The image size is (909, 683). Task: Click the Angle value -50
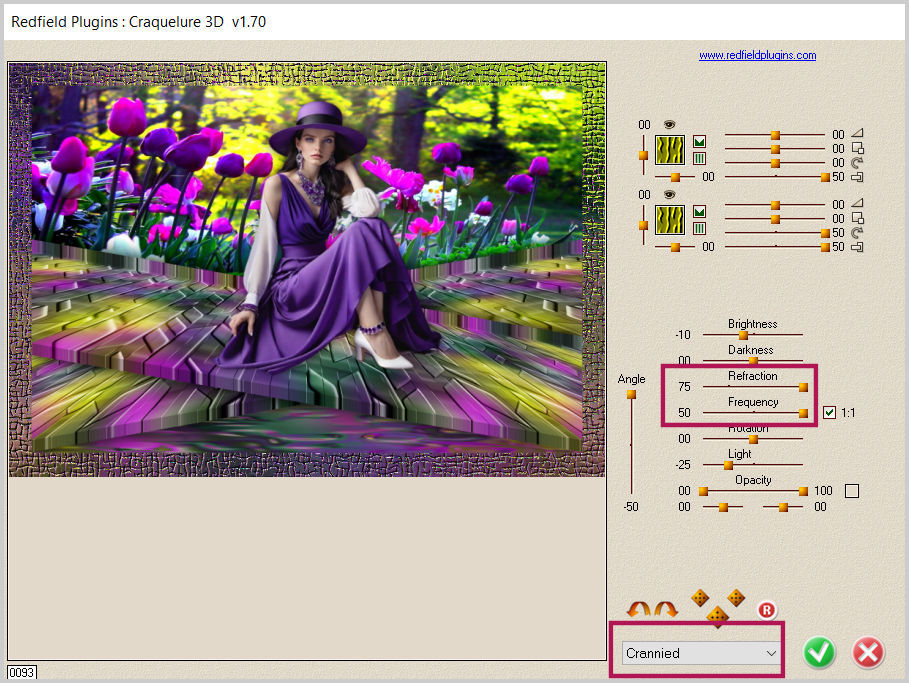pyautogui.click(x=631, y=507)
